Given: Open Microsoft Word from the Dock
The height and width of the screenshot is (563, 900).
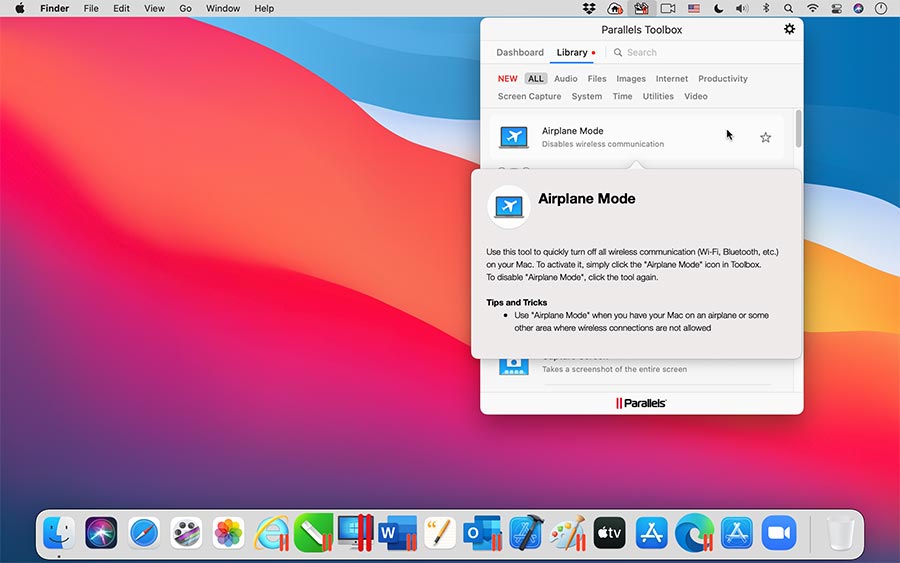Looking at the screenshot, I should tap(397, 533).
